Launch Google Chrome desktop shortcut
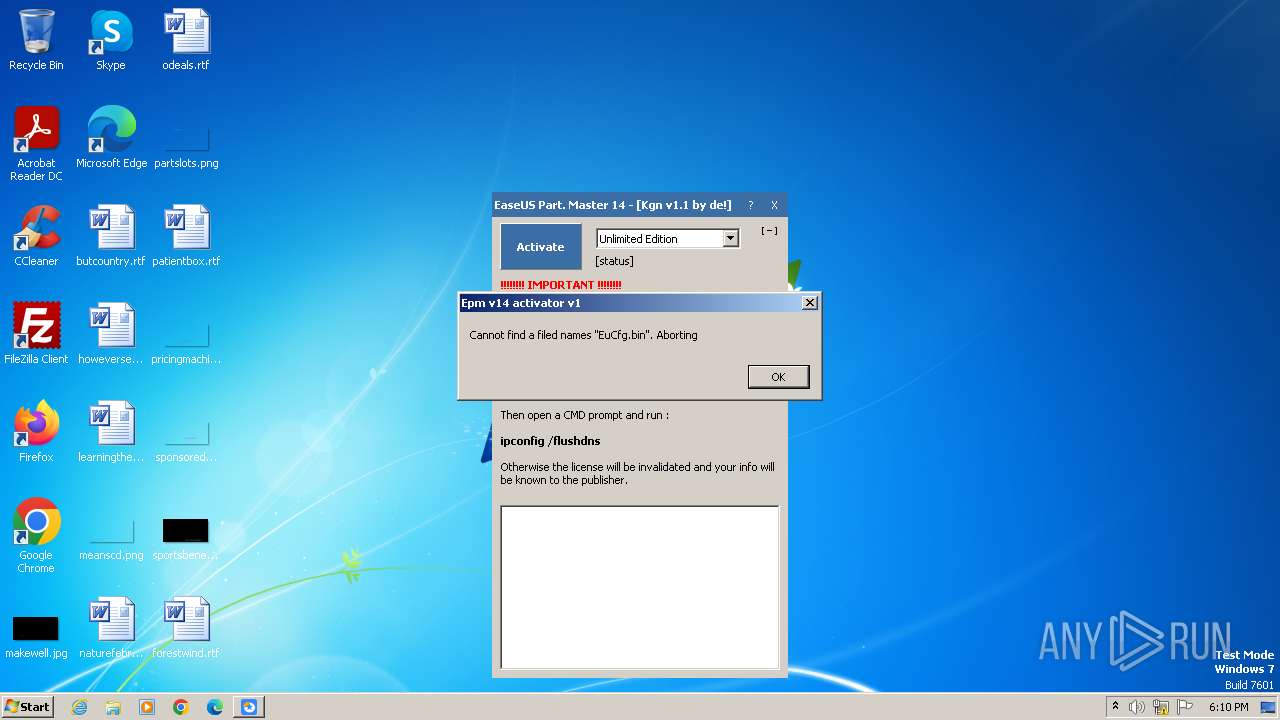This screenshot has width=1280, height=720. pos(36,536)
